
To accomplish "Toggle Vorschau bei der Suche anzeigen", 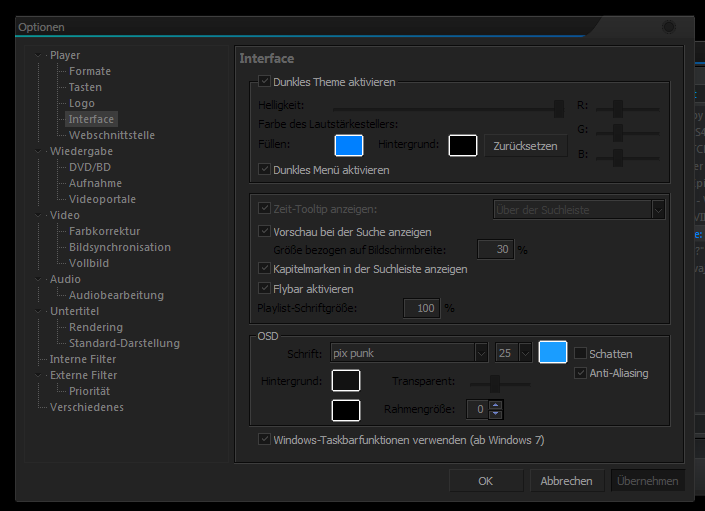I will tap(264, 231).
